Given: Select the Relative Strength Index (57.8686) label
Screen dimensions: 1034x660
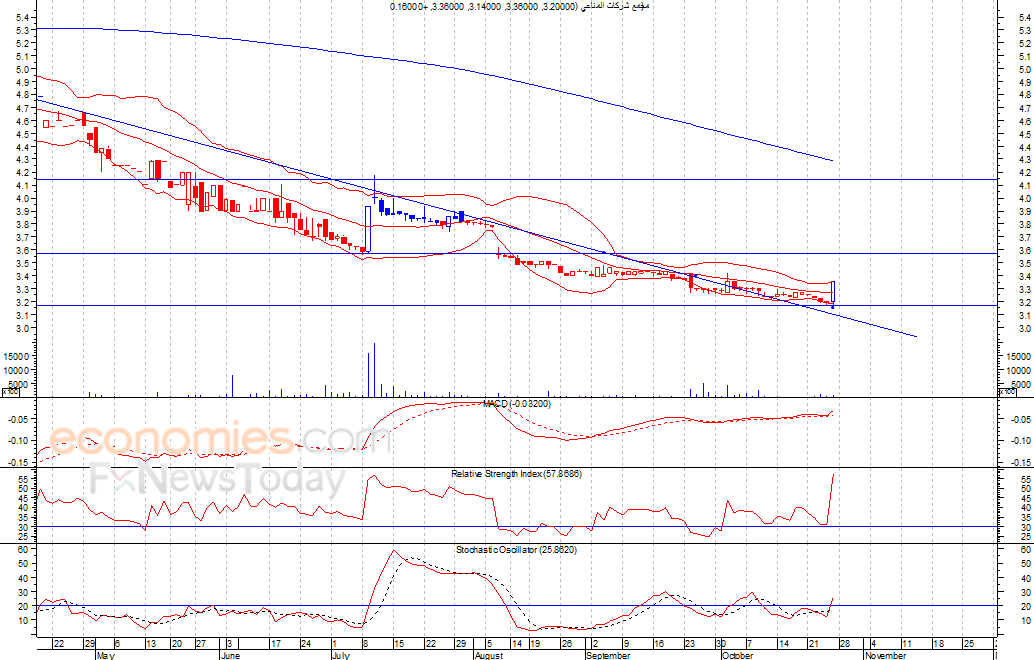Looking at the screenshot, I should click(516, 473).
